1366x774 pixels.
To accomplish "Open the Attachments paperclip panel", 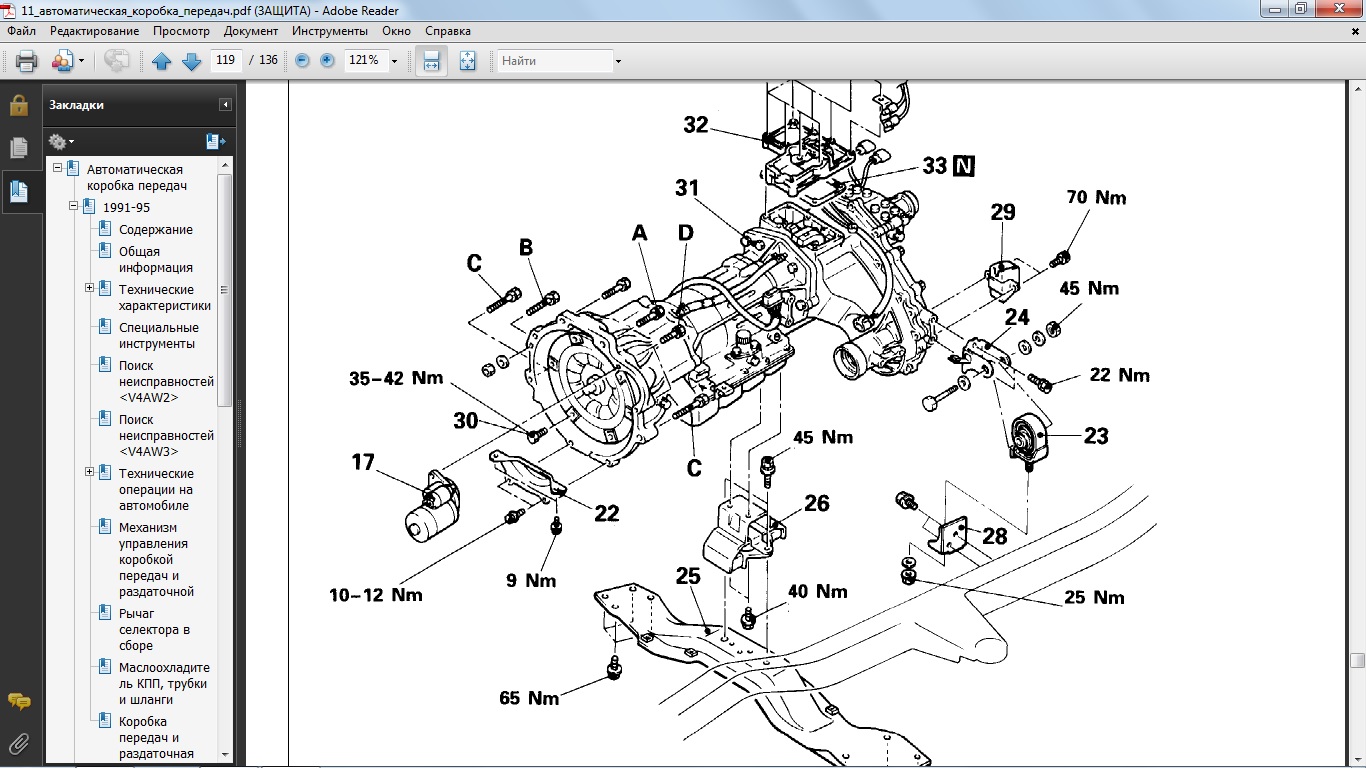I will pyautogui.click(x=19, y=743).
